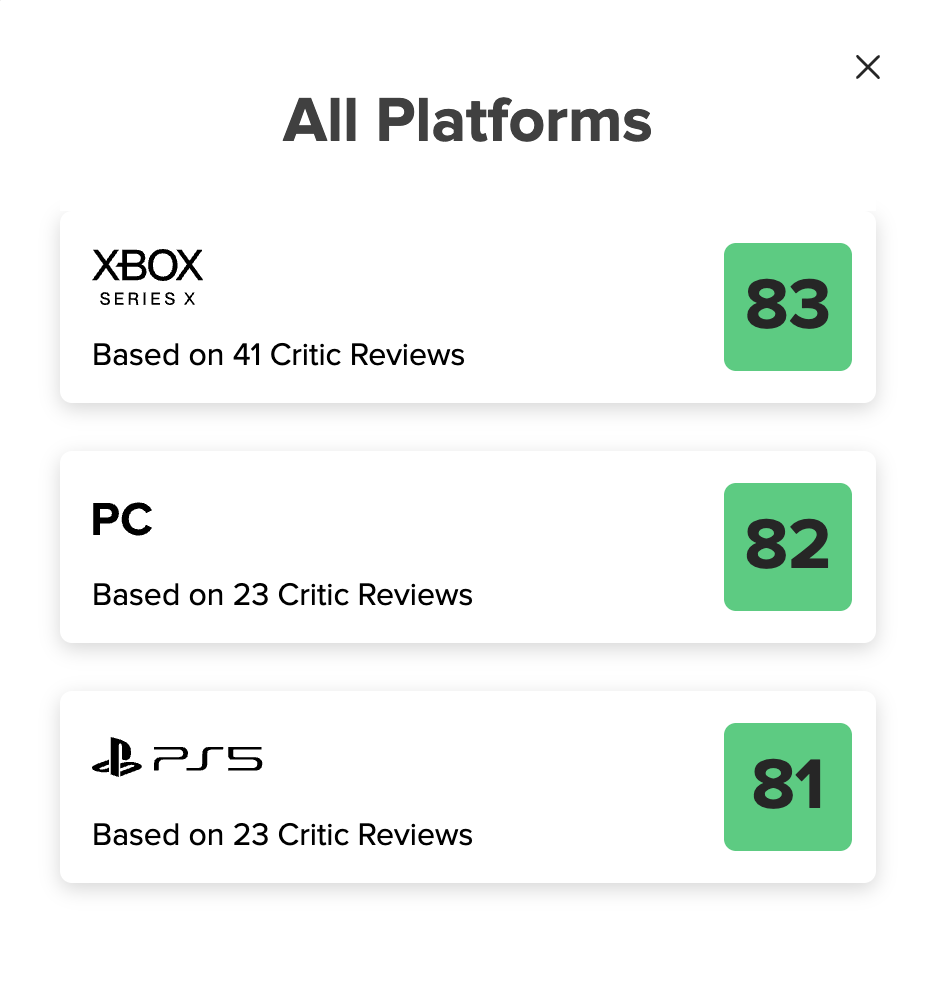930x986 pixels.
Task: Click the number 23 in PC review count
Action: point(251,595)
